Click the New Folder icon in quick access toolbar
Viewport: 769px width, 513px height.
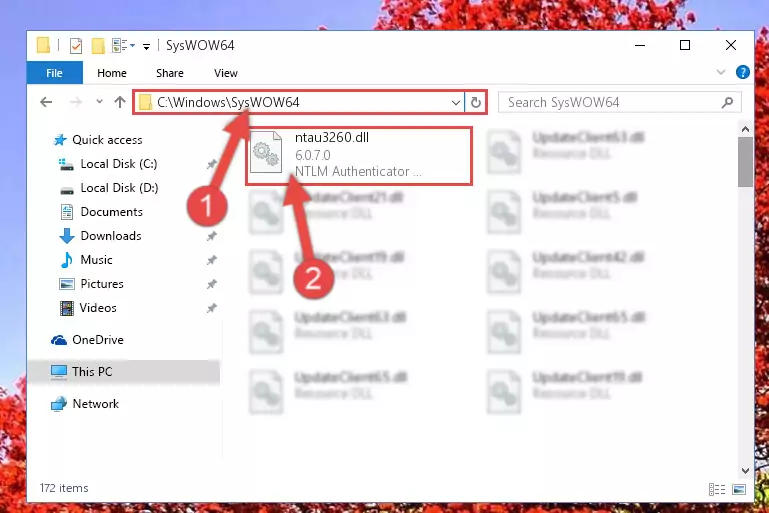click(98, 46)
